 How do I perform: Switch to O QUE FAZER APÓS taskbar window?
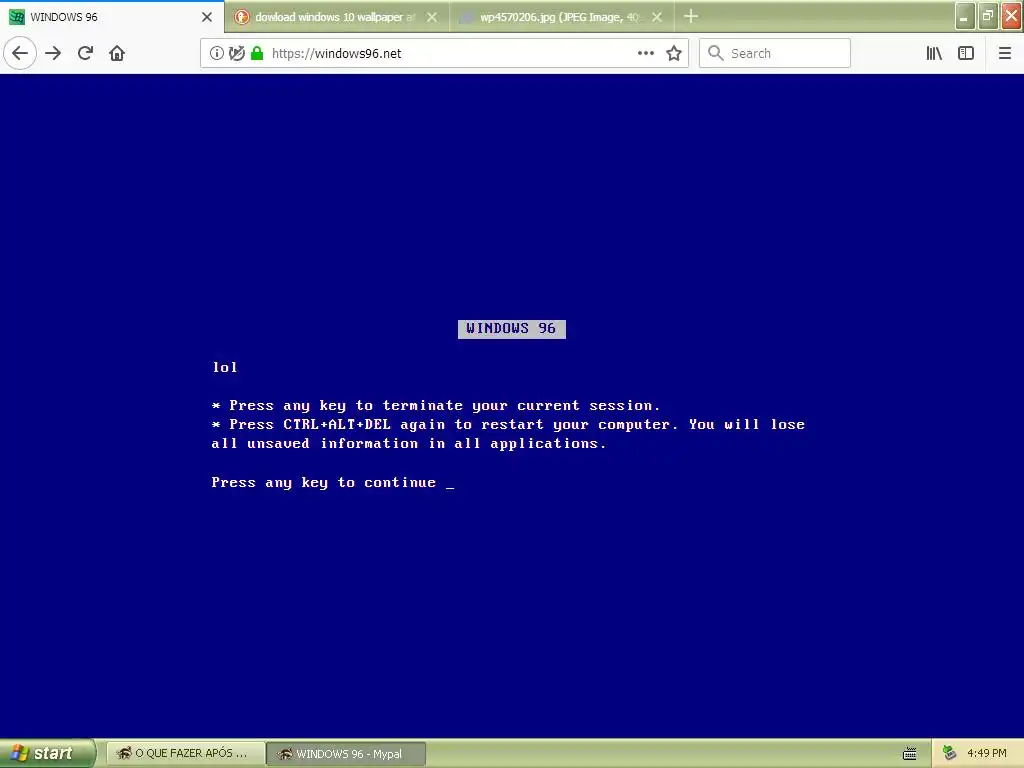(x=185, y=754)
